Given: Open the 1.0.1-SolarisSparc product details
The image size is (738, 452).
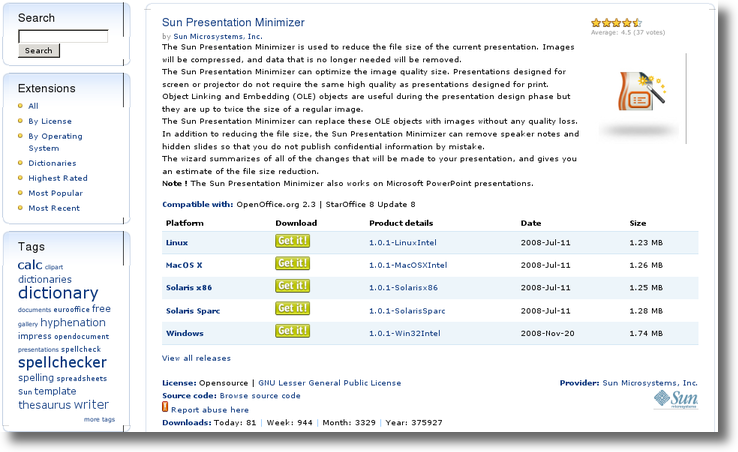Looking at the screenshot, I should tap(407, 311).
